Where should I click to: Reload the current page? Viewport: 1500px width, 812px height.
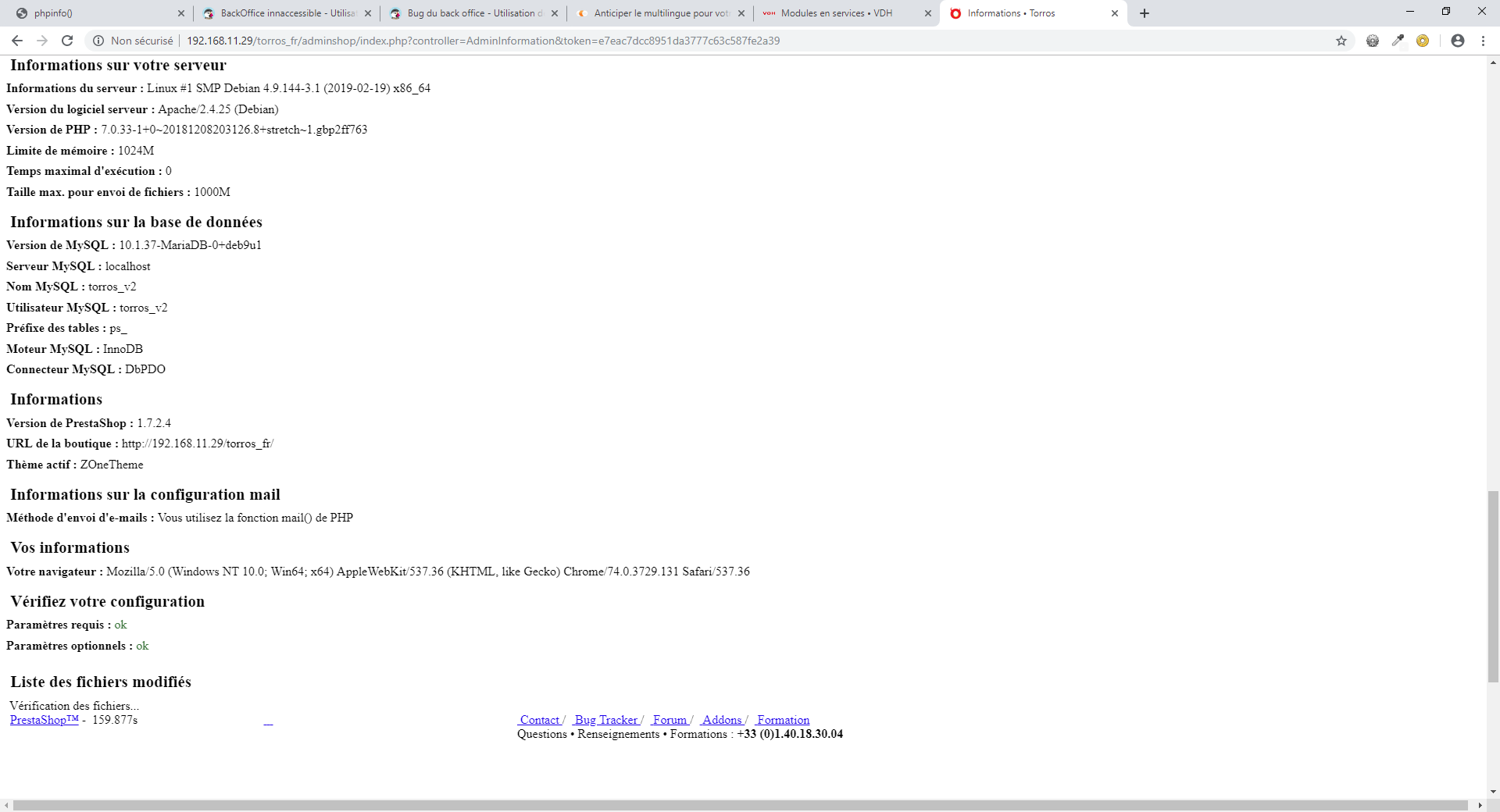[x=67, y=41]
